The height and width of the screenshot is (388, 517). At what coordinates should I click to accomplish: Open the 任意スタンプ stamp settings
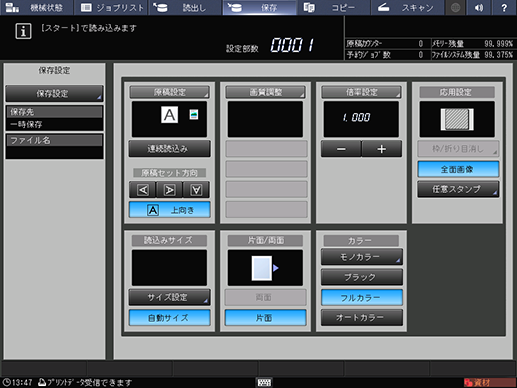(458, 189)
